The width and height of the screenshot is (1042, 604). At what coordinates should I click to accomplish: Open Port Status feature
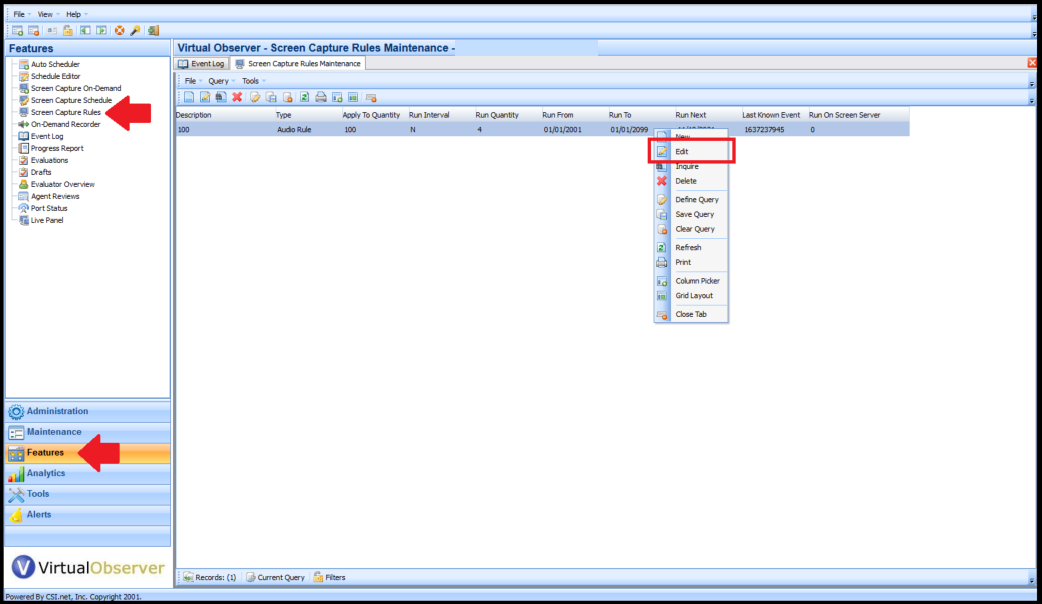pos(49,208)
